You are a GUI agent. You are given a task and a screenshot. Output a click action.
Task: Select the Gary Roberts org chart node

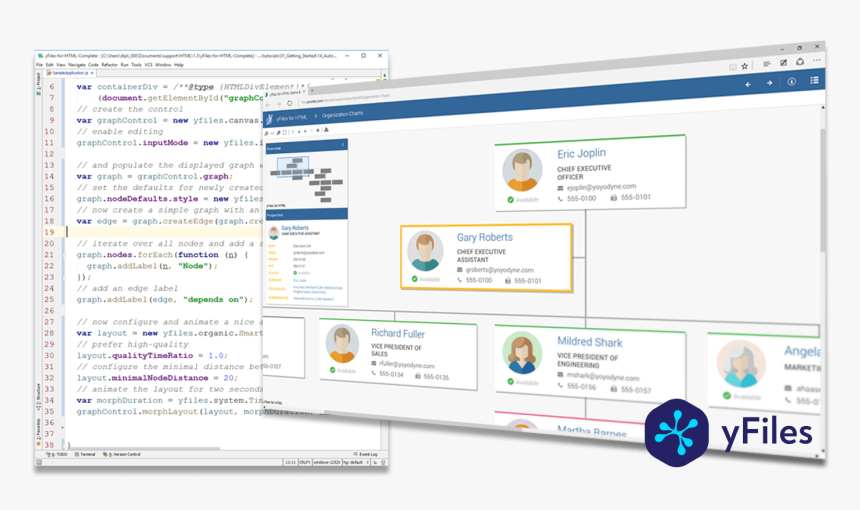click(486, 257)
